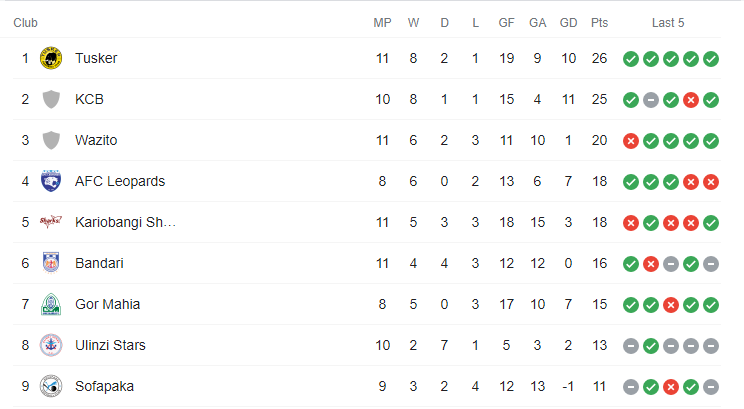Click Wazito's red loss icon in Last 5
The height and width of the screenshot is (409, 744).
(x=631, y=141)
